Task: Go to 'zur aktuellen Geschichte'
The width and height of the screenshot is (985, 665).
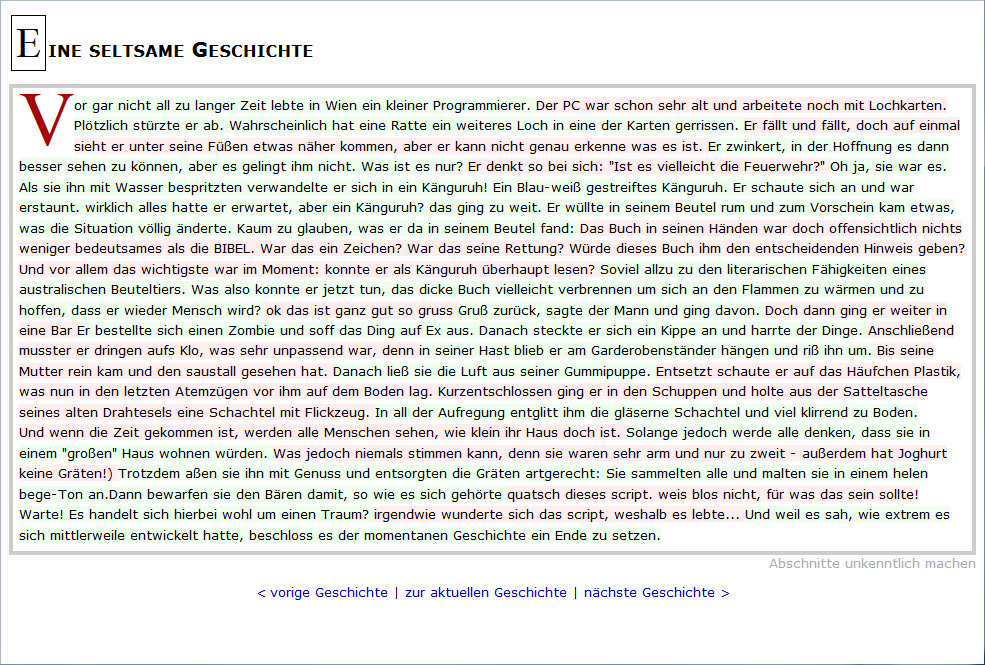Action: coord(486,593)
